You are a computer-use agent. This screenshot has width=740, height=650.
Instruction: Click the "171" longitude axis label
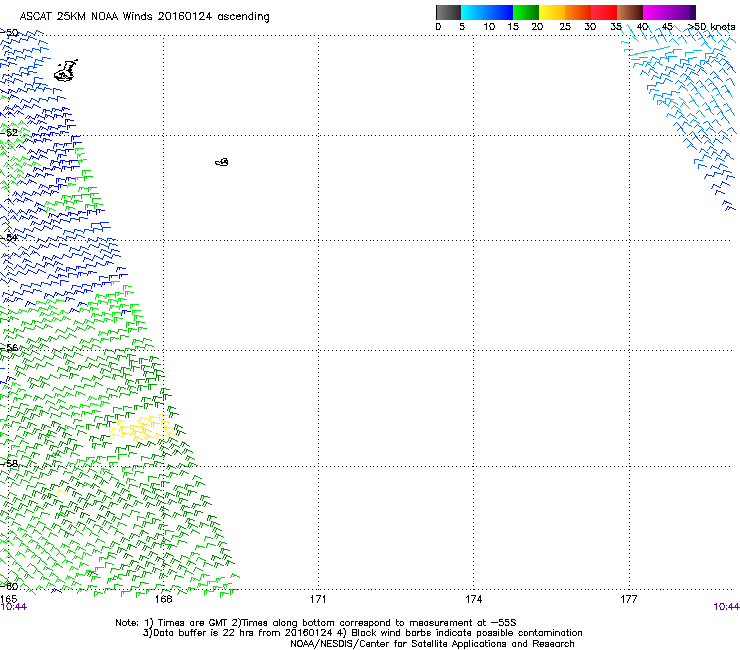(318, 599)
